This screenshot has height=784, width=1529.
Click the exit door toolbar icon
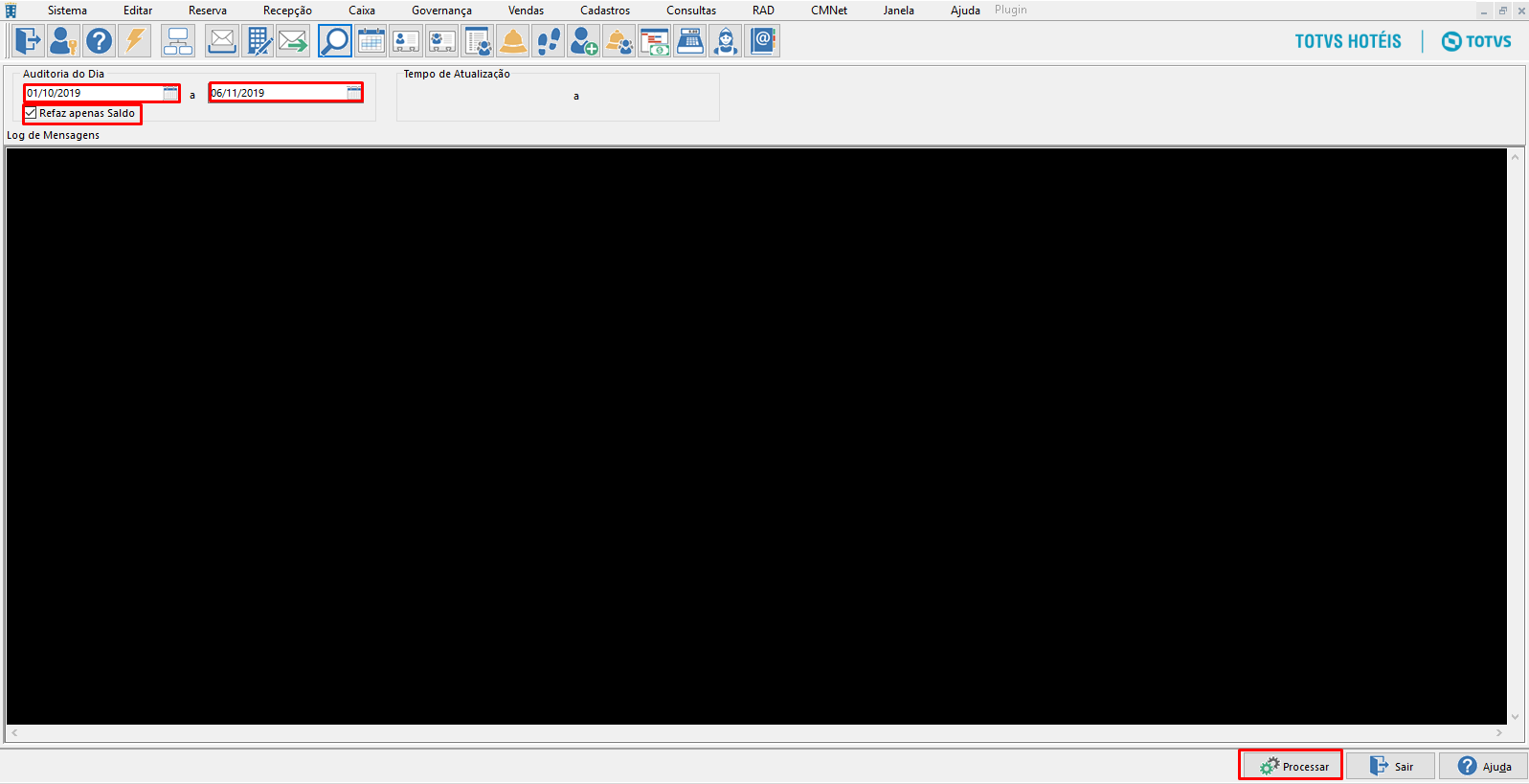tap(28, 41)
